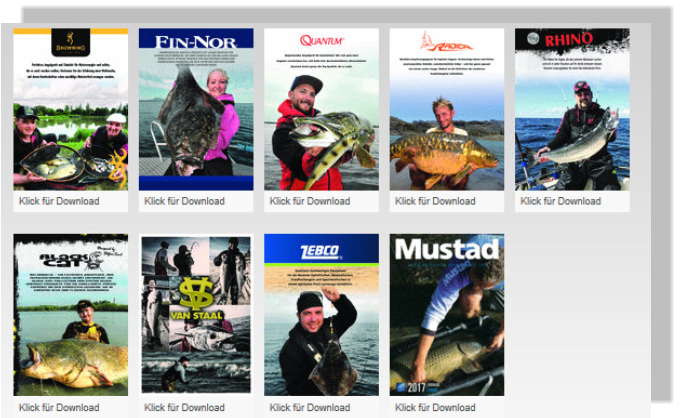Open the Mustad 2017 catalog cover

click(x=447, y=315)
